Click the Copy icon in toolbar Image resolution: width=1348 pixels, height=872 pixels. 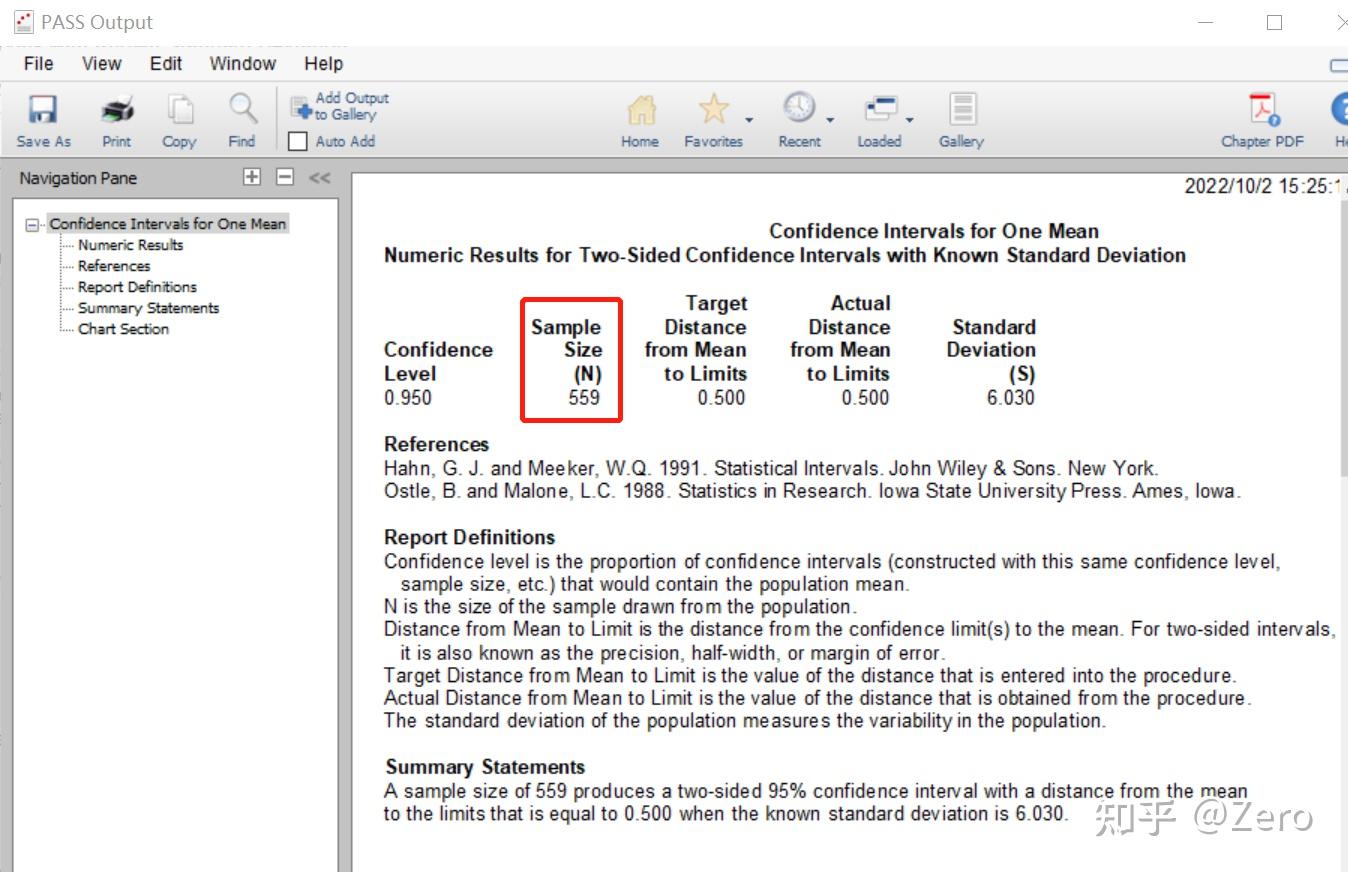pos(180,109)
